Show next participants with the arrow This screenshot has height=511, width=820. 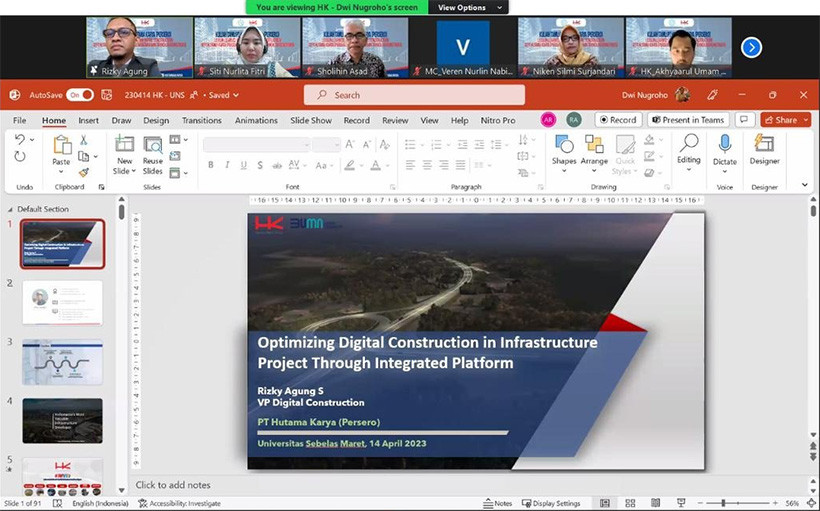click(x=751, y=48)
